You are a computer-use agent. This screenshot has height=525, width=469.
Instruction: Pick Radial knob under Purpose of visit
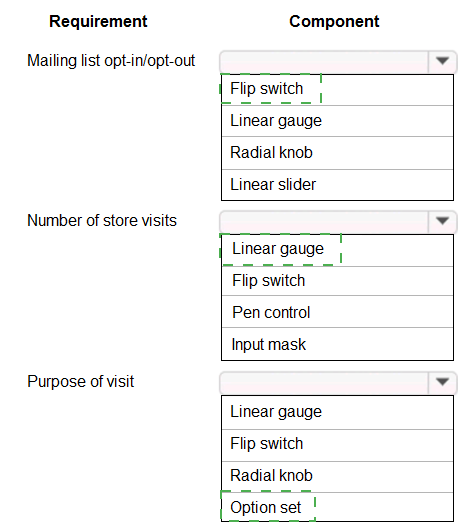click(x=337, y=477)
